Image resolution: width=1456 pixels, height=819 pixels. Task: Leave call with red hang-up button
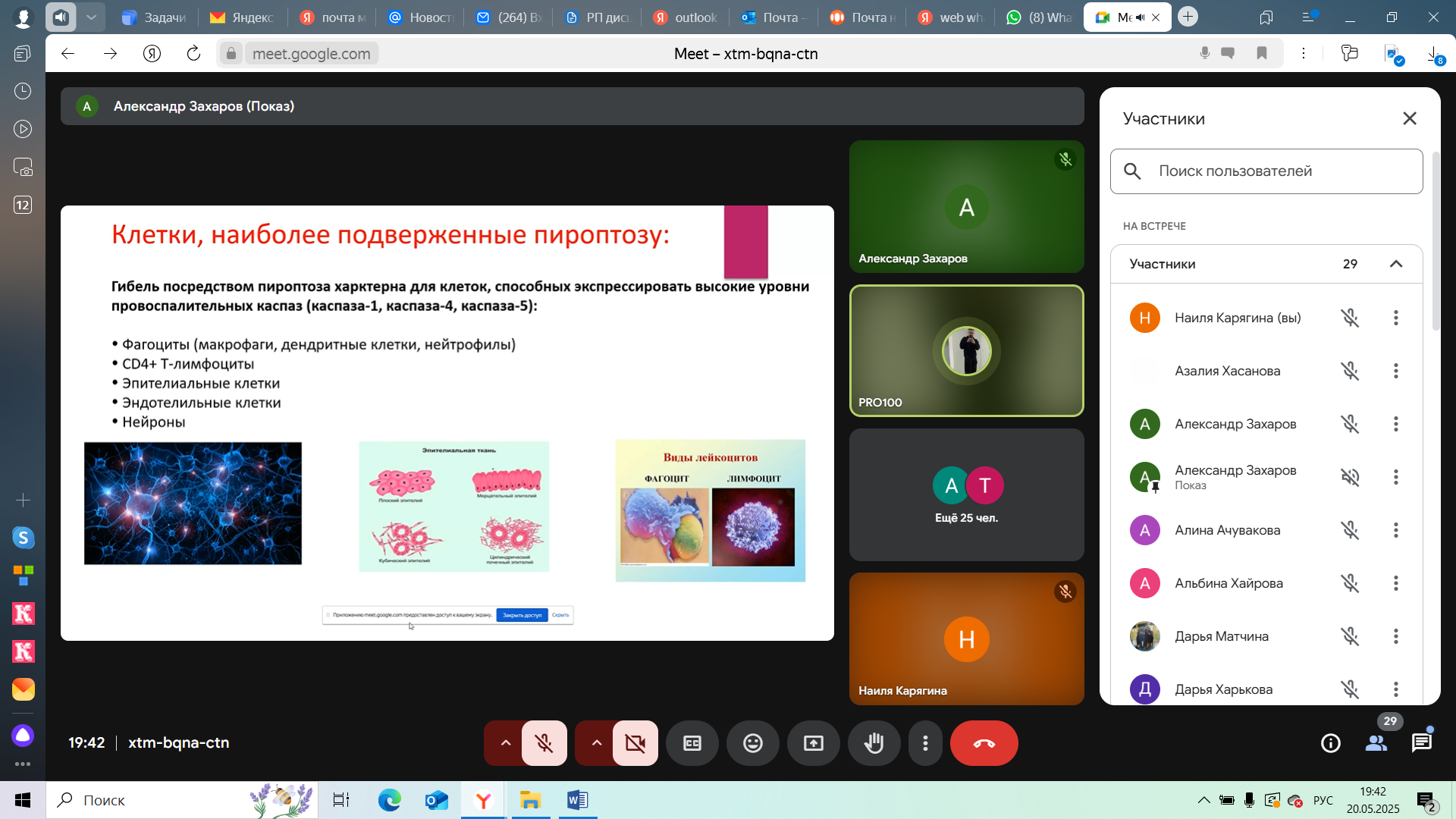click(x=984, y=743)
